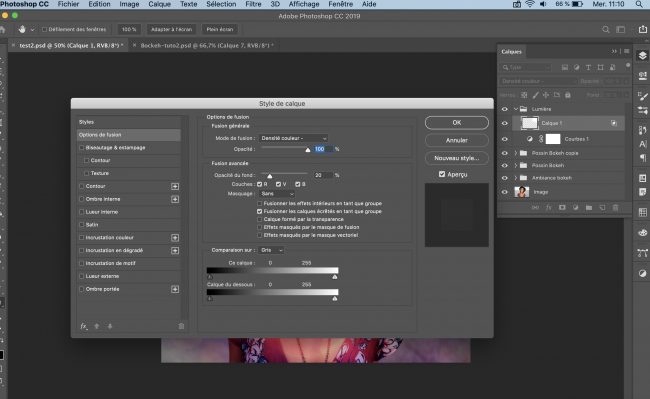Create new layer icon at panel bottom
The image size is (650, 399).
602,208
